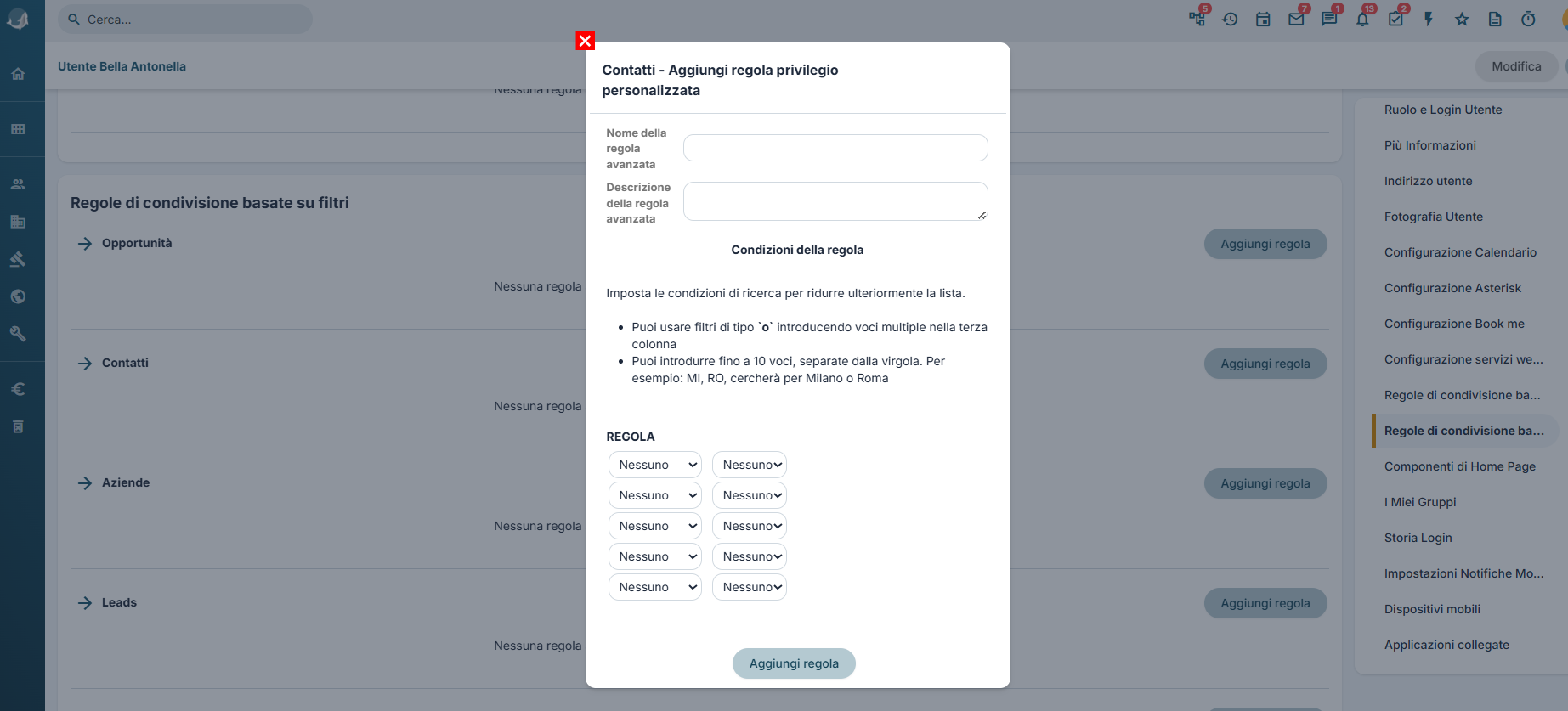Viewport: 1568px width, 711px height.
Task: Click the Modifica button
Action: pyautogui.click(x=1516, y=66)
